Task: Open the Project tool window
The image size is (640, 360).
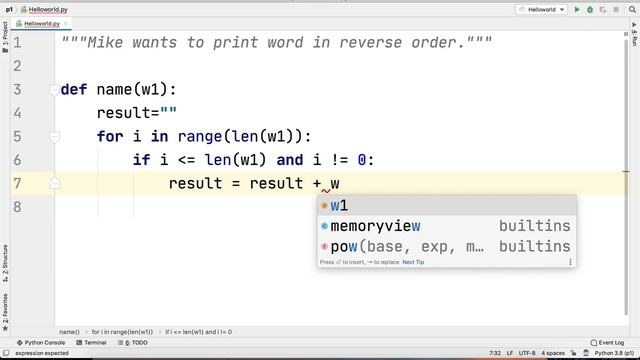Action: 5,37
